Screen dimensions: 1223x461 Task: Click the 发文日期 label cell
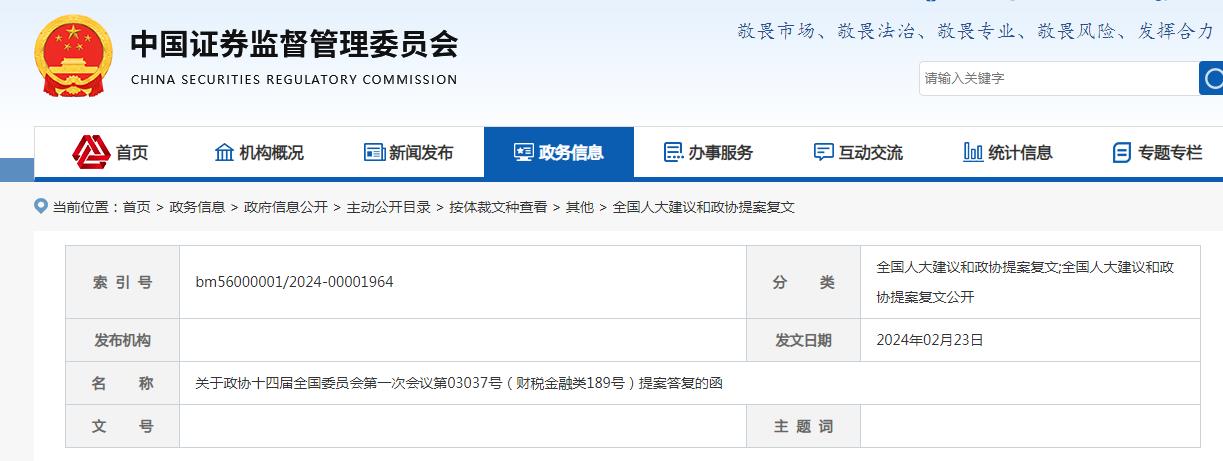point(803,340)
